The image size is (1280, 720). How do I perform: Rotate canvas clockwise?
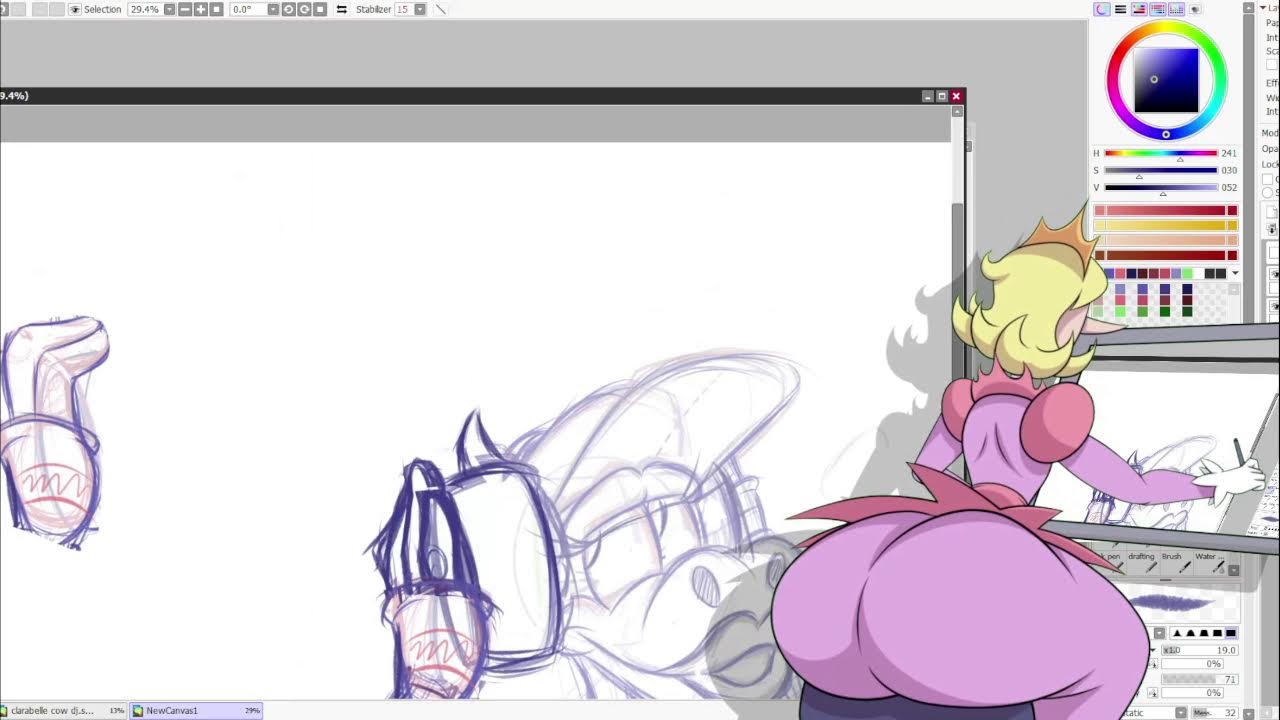point(304,9)
